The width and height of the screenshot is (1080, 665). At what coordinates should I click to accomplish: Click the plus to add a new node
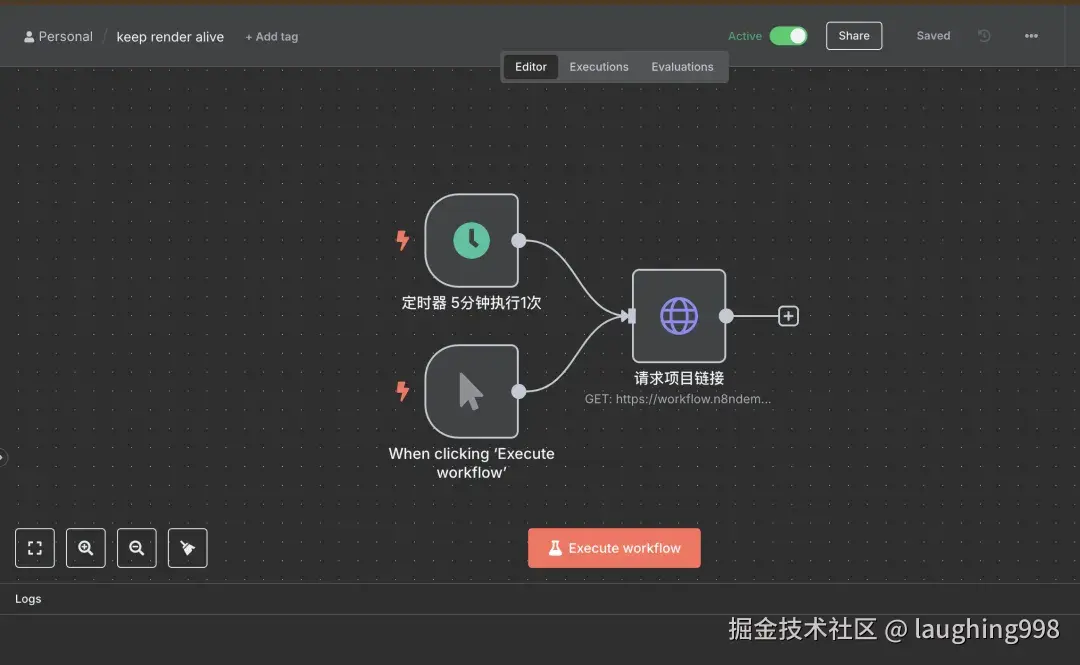[788, 315]
